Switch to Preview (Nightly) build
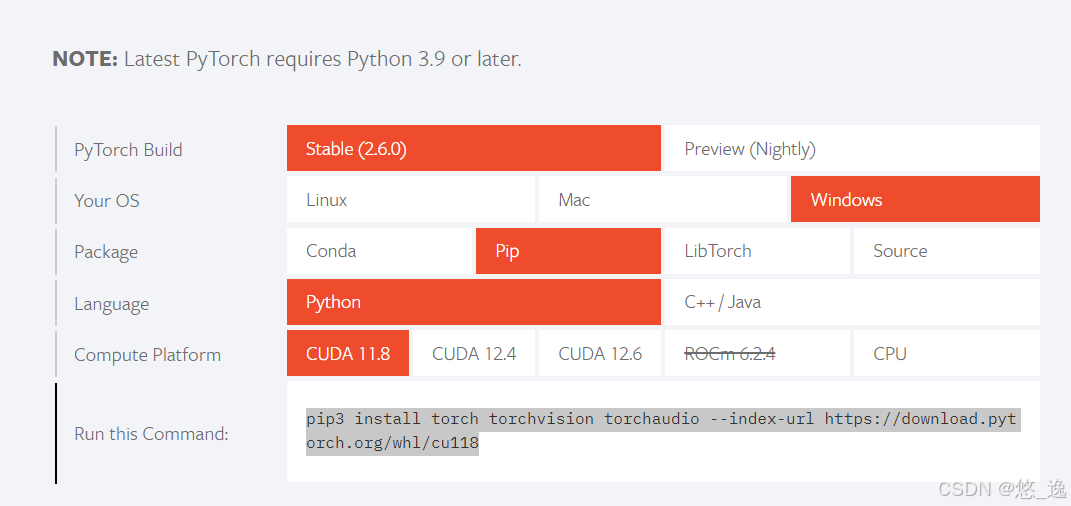The width and height of the screenshot is (1071, 506). click(x=852, y=148)
